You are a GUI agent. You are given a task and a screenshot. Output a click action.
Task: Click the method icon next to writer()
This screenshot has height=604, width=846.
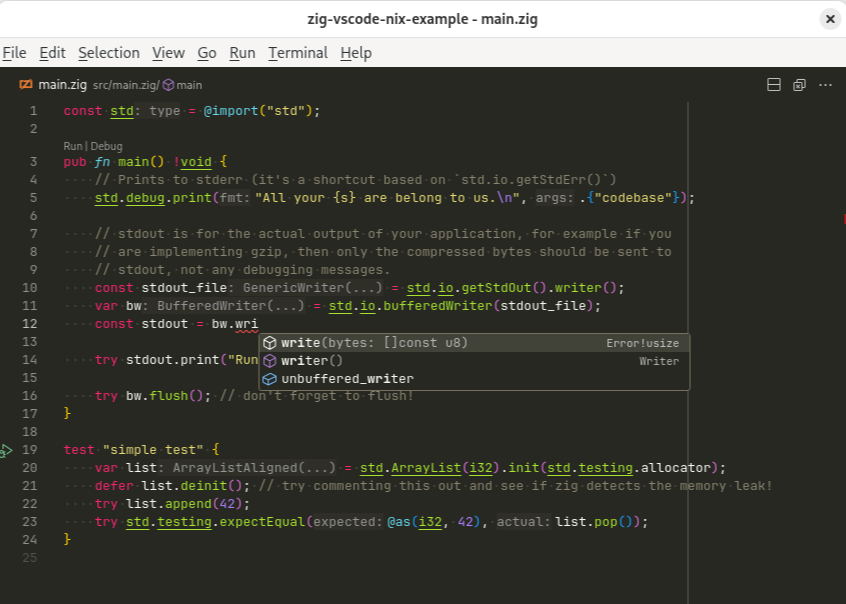click(270, 361)
